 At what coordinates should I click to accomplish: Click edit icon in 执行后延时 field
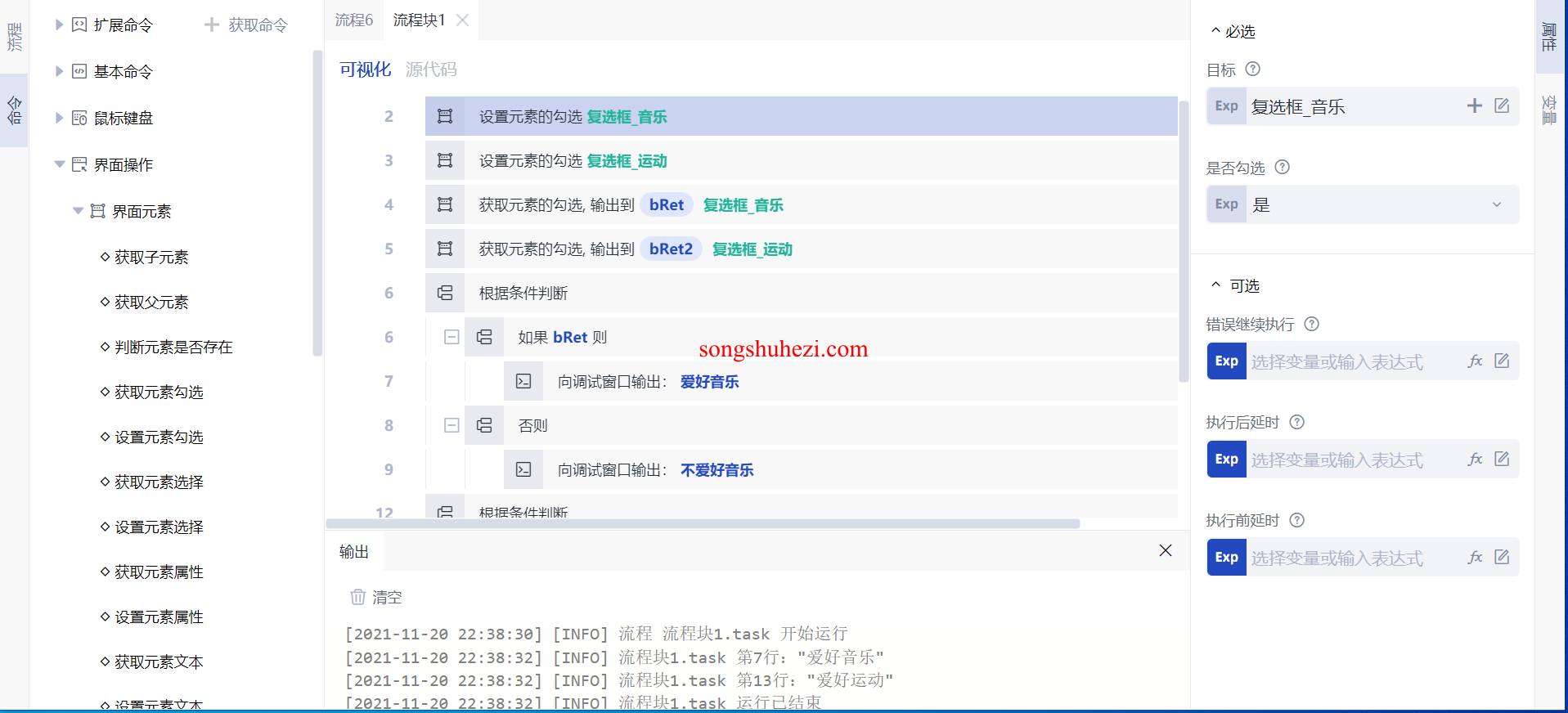pyautogui.click(x=1502, y=459)
